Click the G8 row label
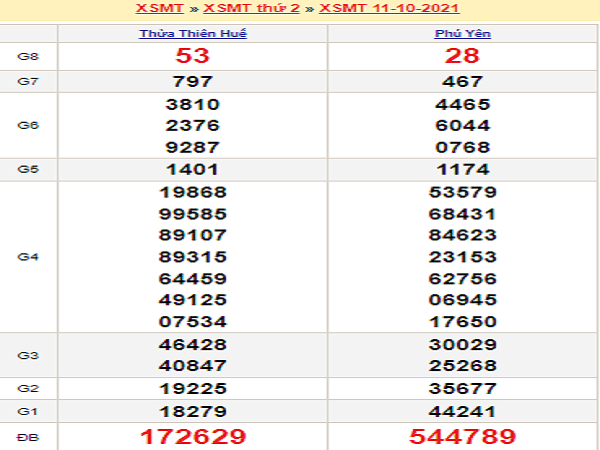 click(28, 57)
